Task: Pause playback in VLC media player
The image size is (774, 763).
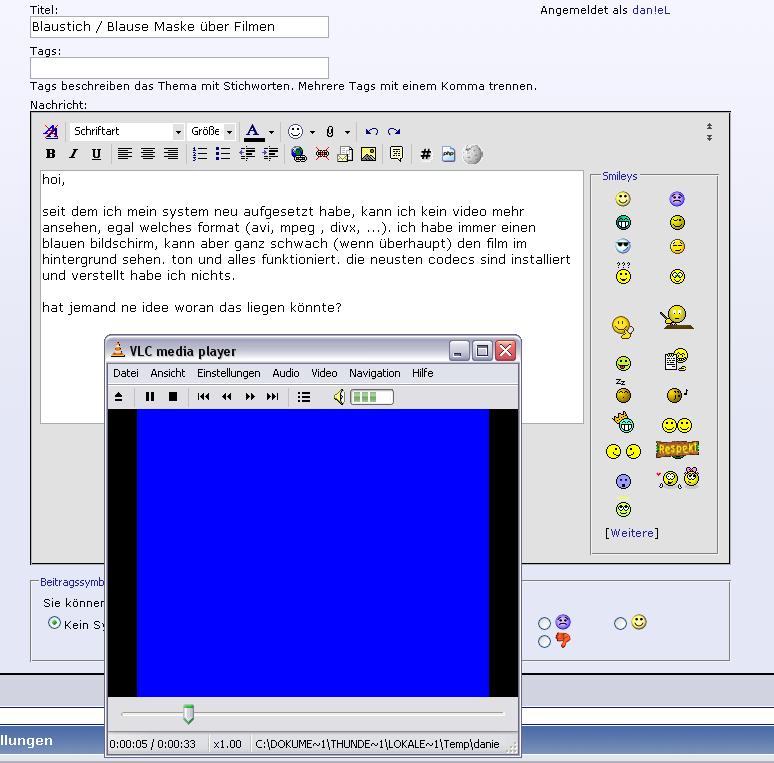Action: tap(150, 397)
